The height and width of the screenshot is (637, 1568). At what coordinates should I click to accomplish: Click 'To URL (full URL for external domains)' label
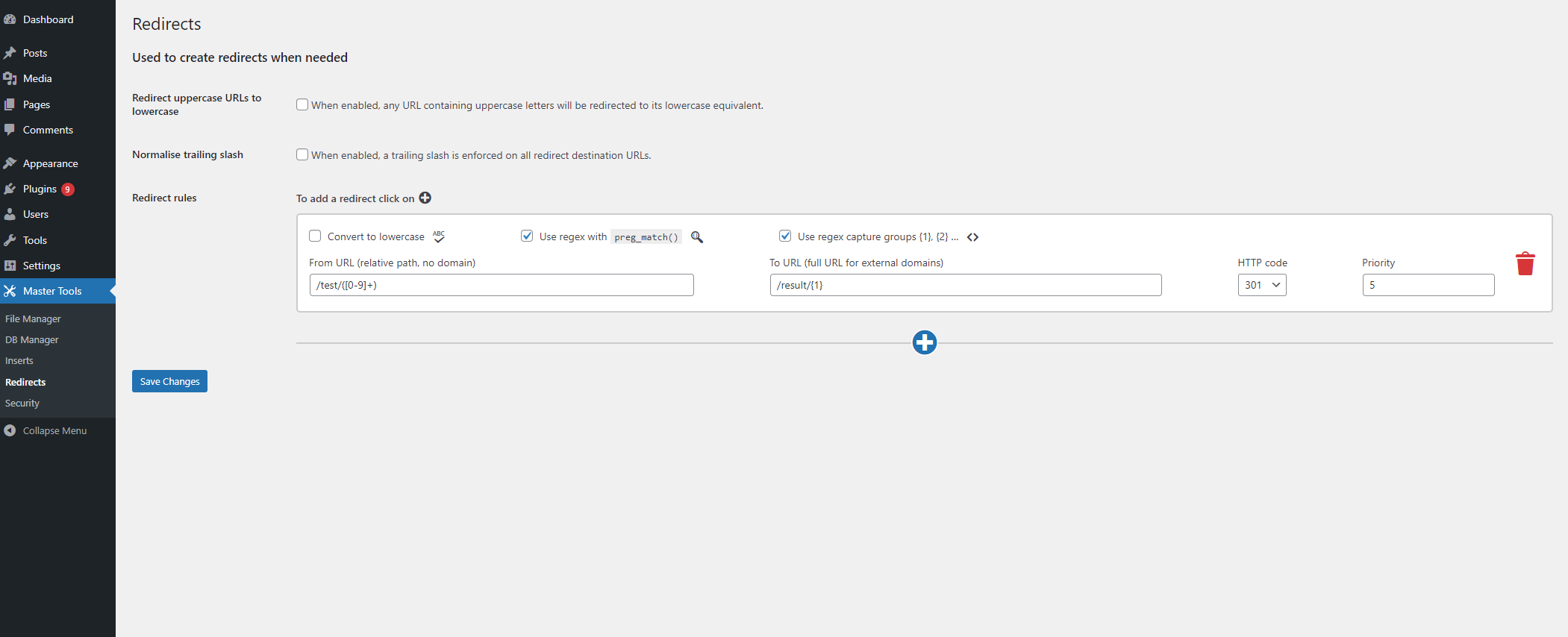click(857, 263)
